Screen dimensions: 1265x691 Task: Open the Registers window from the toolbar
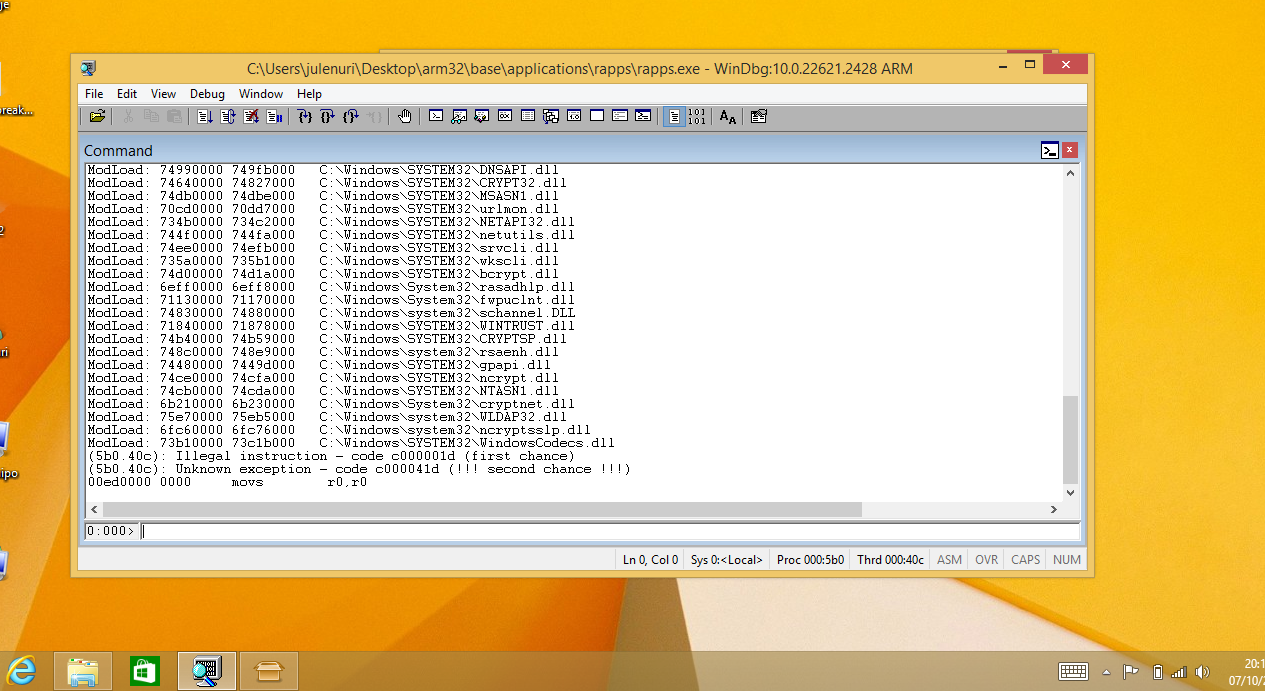(x=505, y=116)
